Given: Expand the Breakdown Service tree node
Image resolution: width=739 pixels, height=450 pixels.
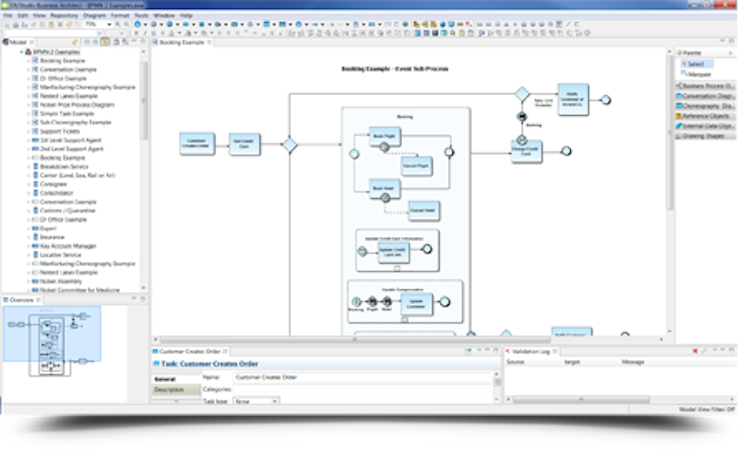Looking at the screenshot, I should 28,167.
